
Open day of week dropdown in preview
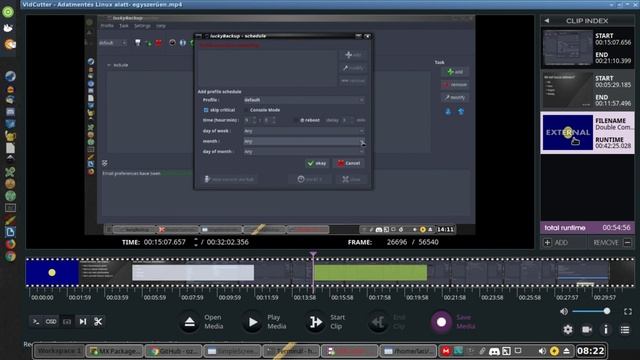(303, 131)
